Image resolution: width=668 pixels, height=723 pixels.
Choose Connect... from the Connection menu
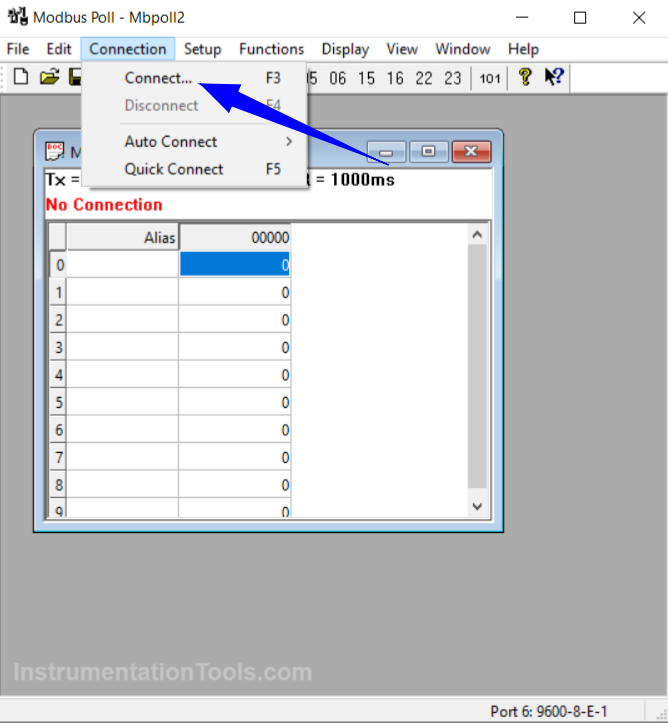click(158, 78)
